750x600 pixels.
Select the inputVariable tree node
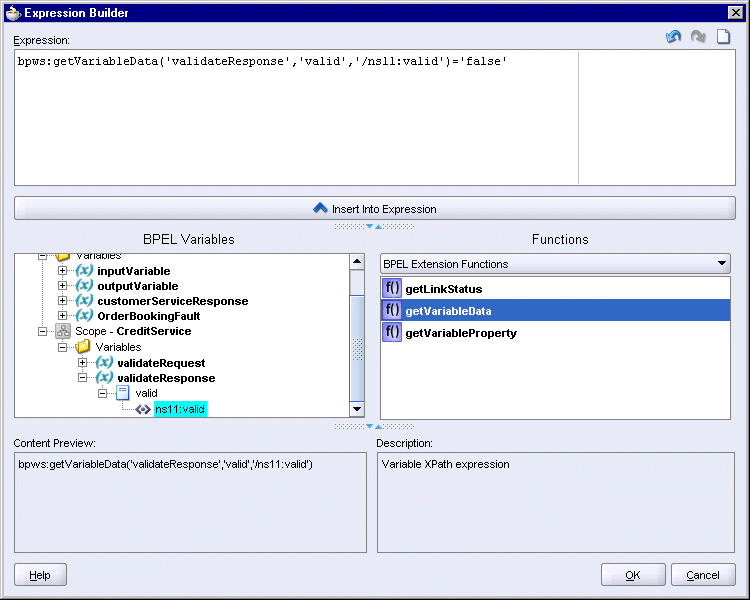(133, 271)
